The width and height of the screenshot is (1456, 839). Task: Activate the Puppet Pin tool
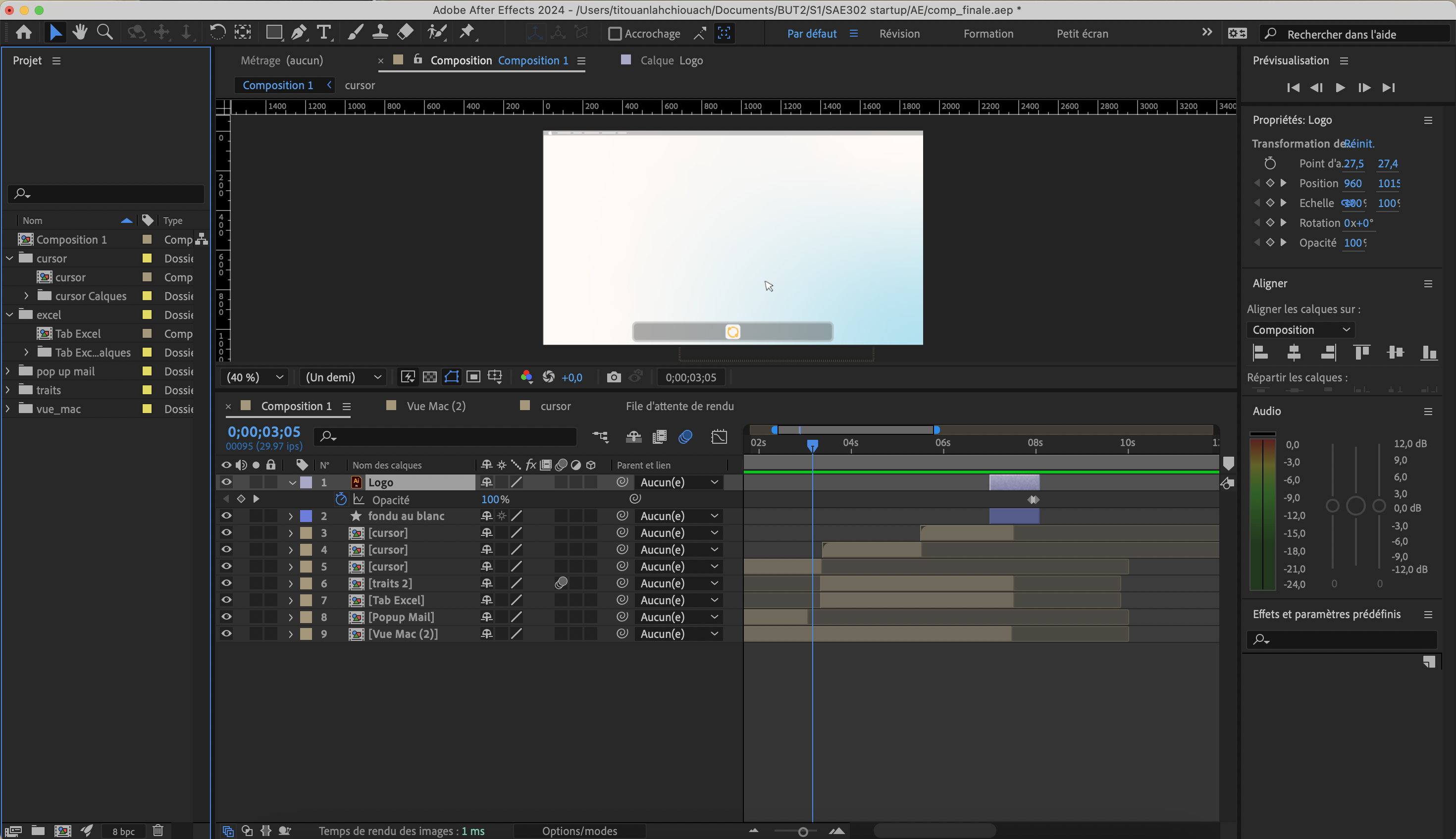click(468, 33)
